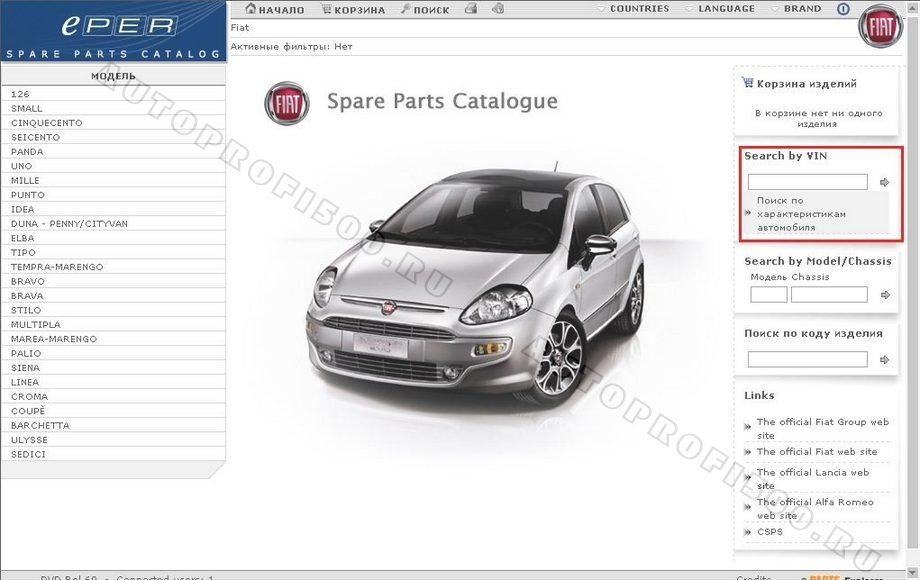This screenshot has height=580, width=920.
Task: Select model ELBA
Action: pos(113,238)
